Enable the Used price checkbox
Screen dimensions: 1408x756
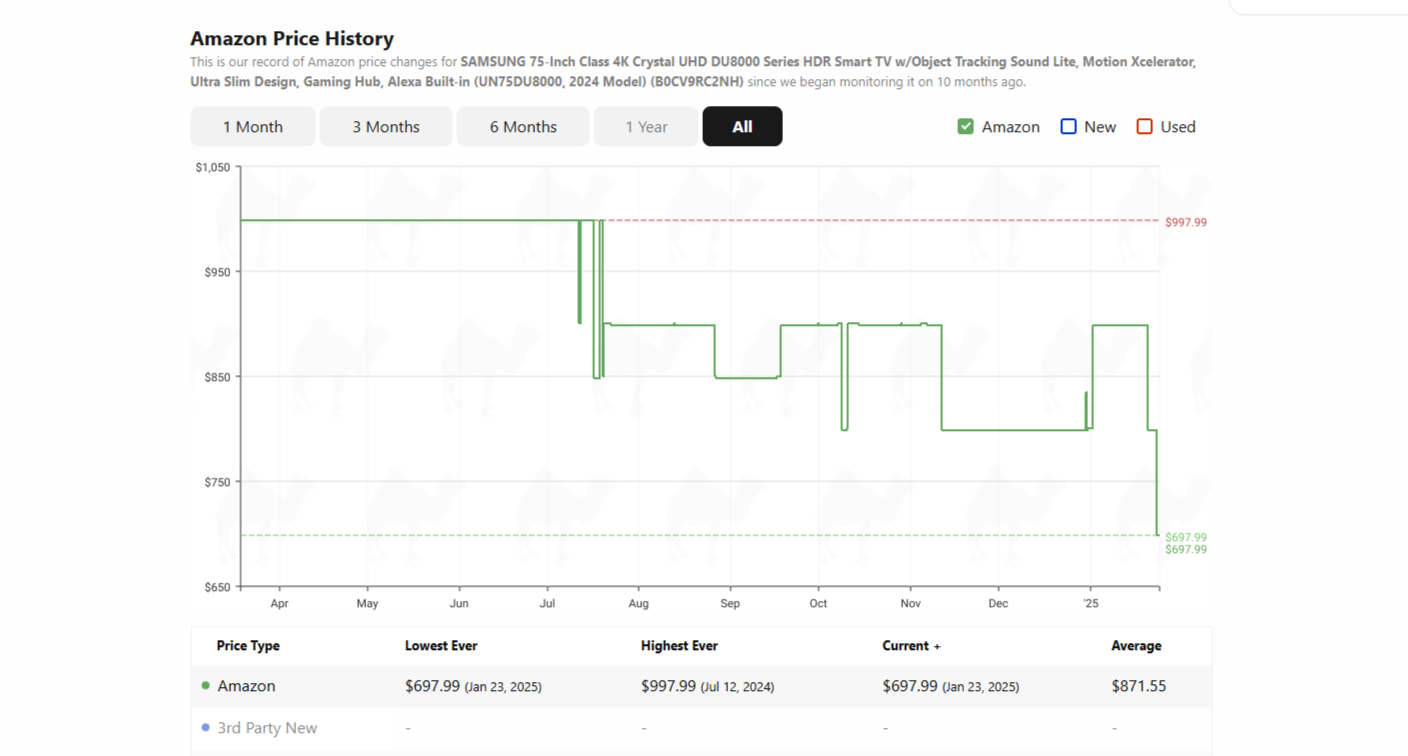tap(1145, 126)
